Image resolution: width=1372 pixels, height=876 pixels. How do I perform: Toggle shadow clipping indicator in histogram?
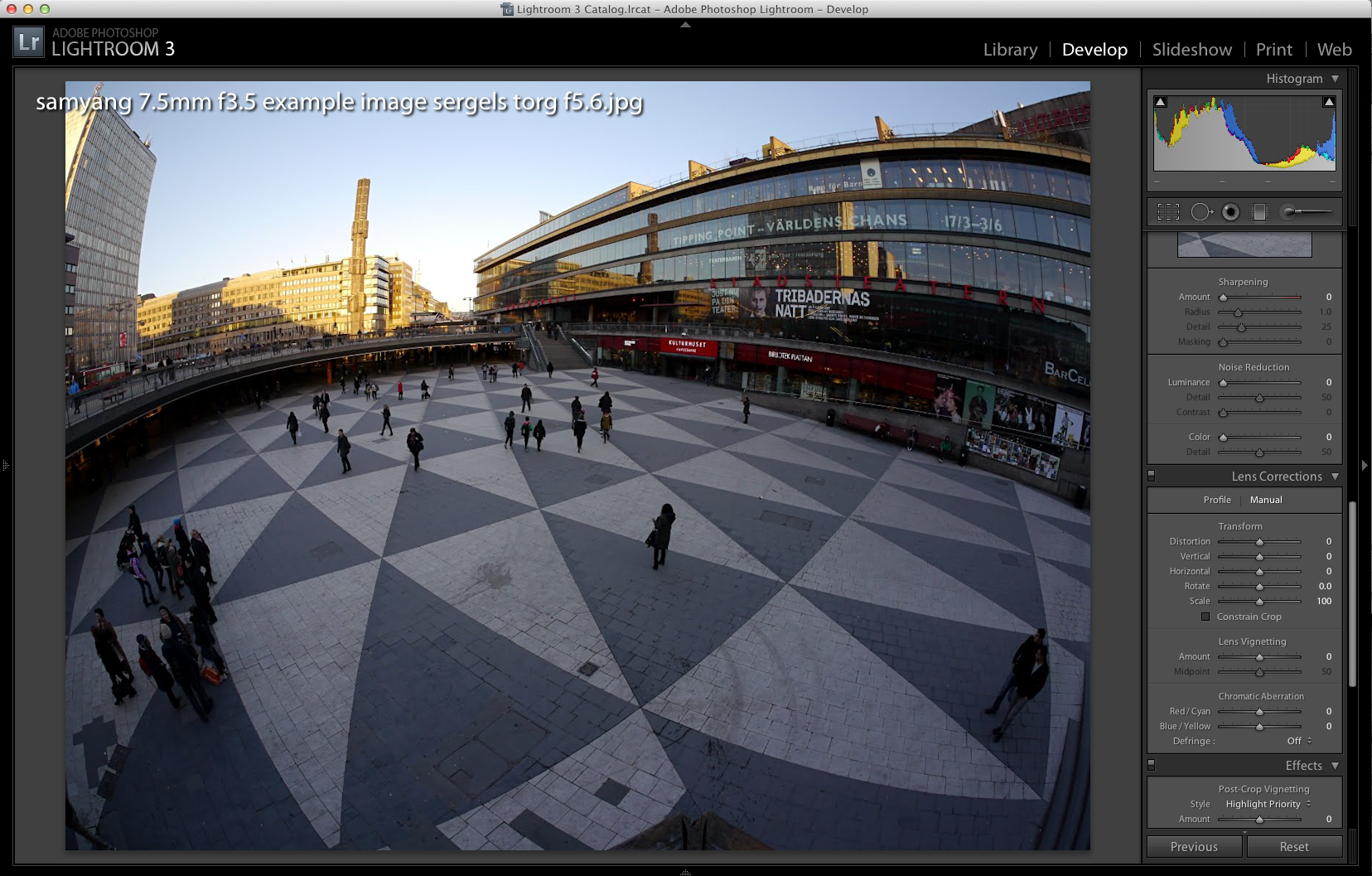(1161, 102)
